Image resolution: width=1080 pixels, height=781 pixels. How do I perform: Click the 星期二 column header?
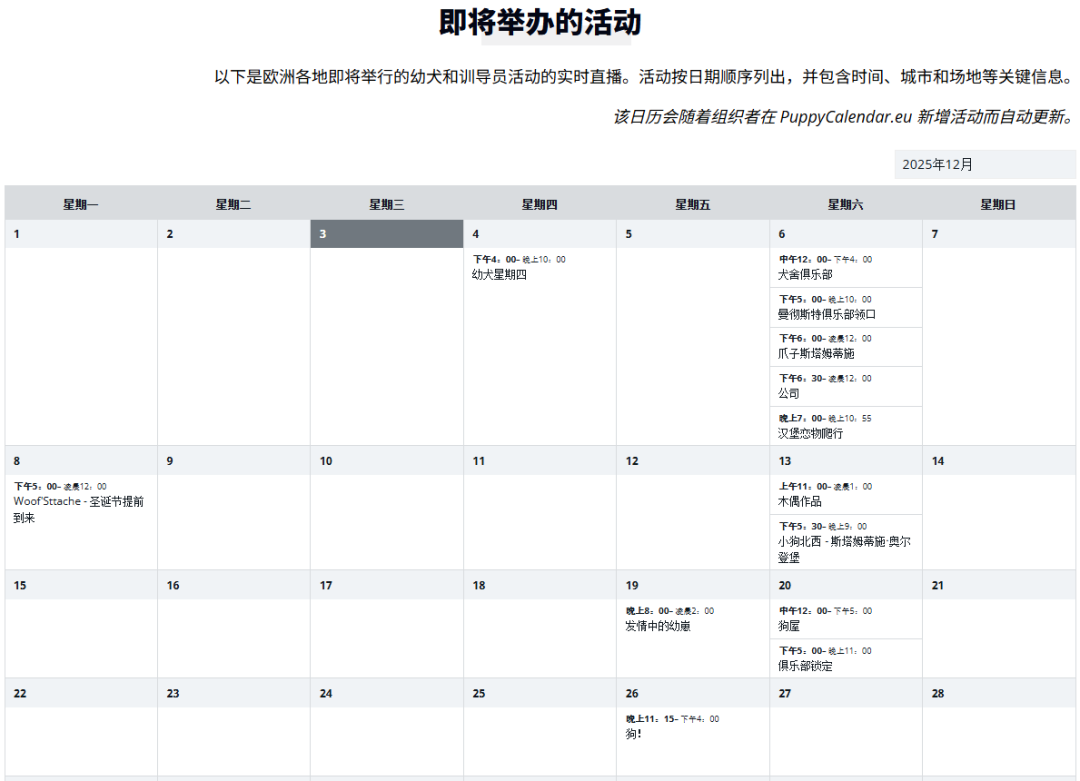click(233, 205)
